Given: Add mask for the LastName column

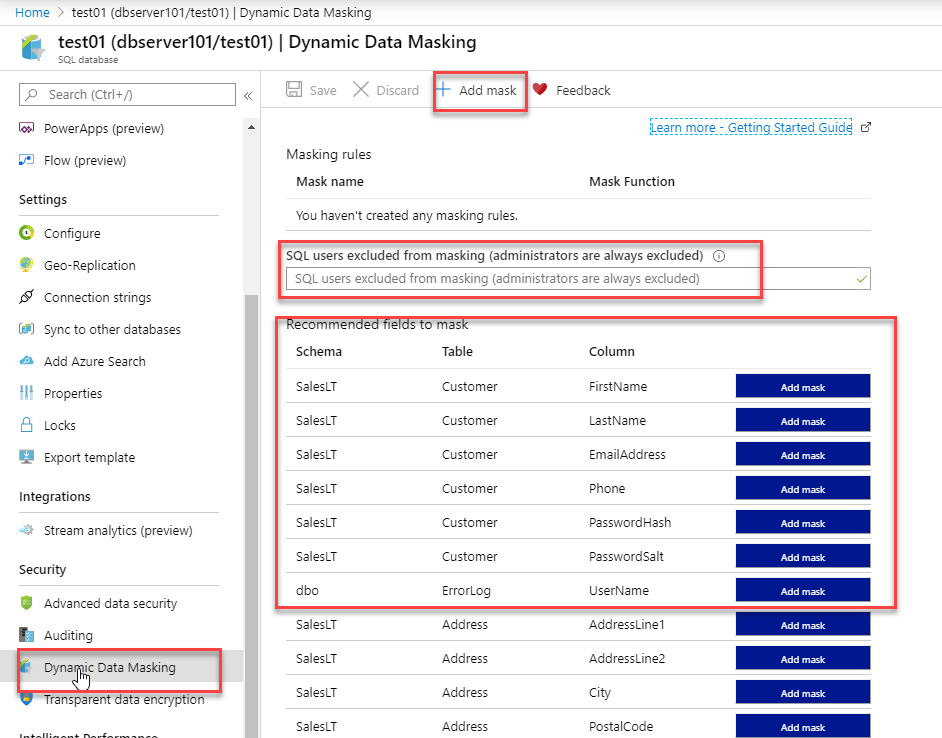Looking at the screenshot, I should 803,420.
